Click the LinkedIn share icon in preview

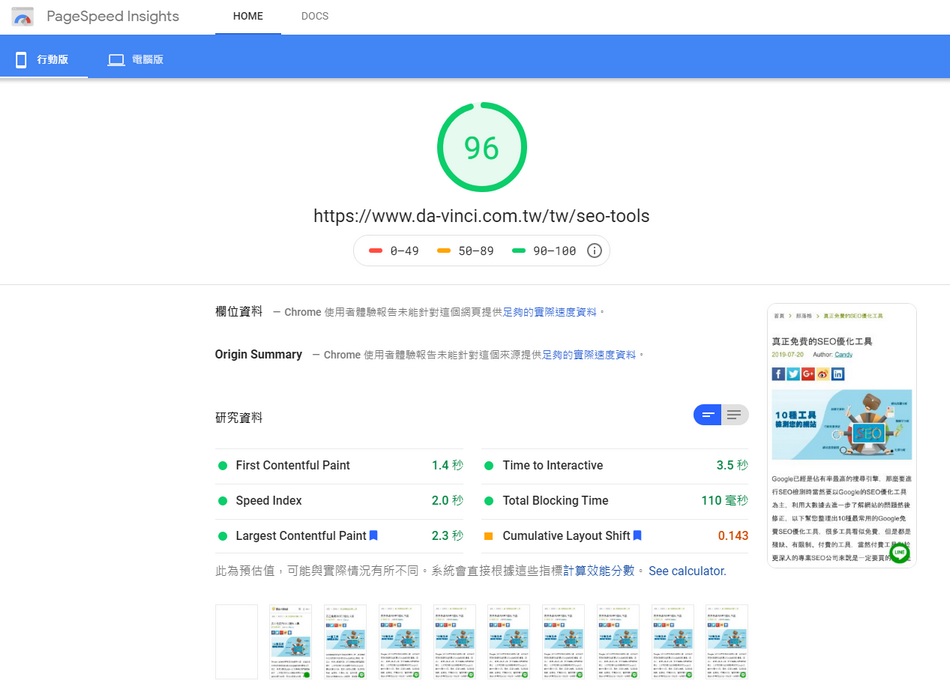[x=837, y=374]
